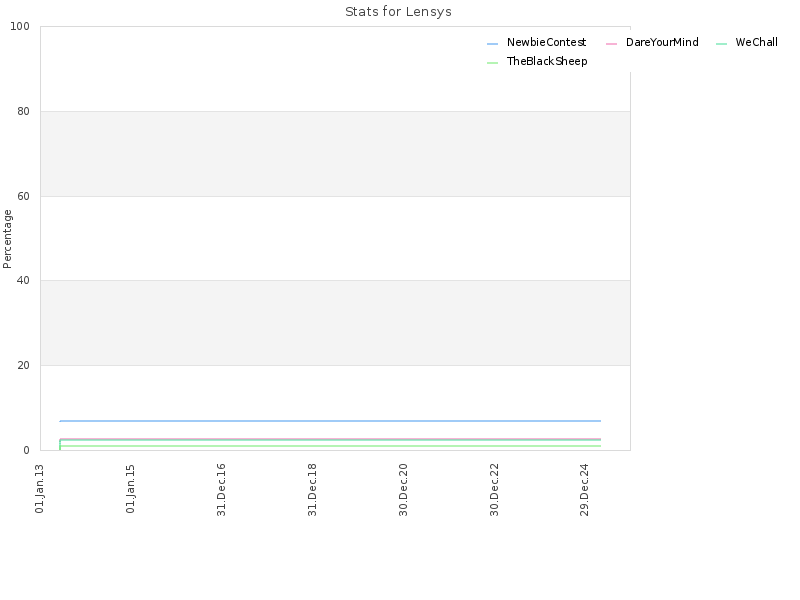This screenshot has width=800, height=600.
Task: Click the 01.Jan.15 date label
Action: (x=130, y=489)
